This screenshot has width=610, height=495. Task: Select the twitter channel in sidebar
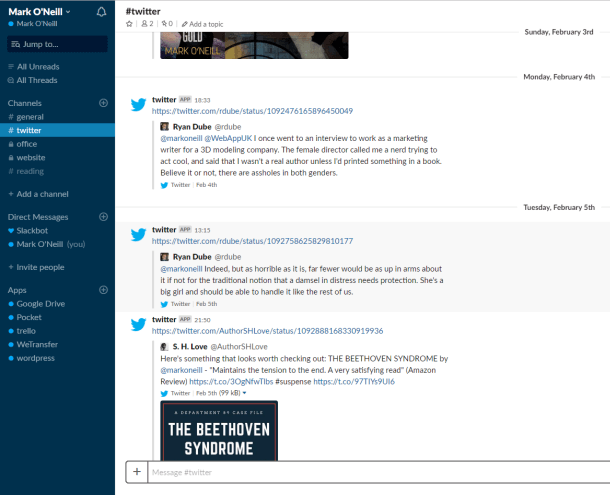coord(57,130)
